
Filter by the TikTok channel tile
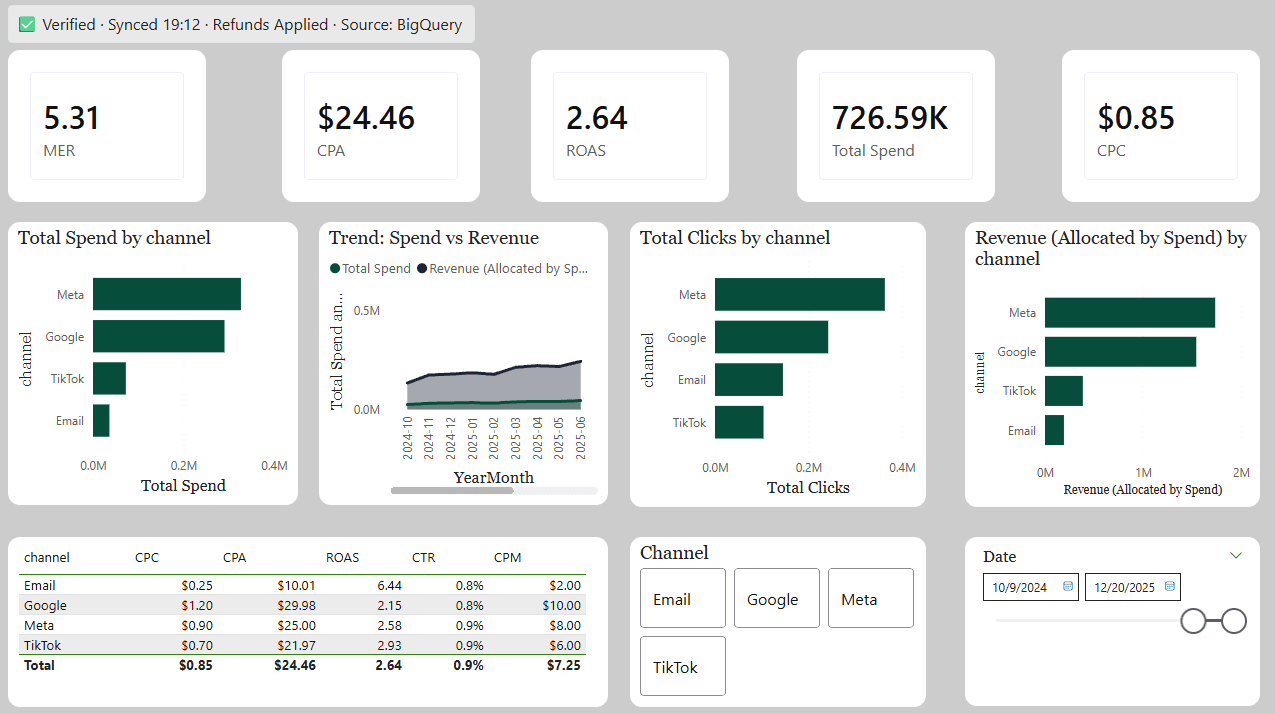682,666
